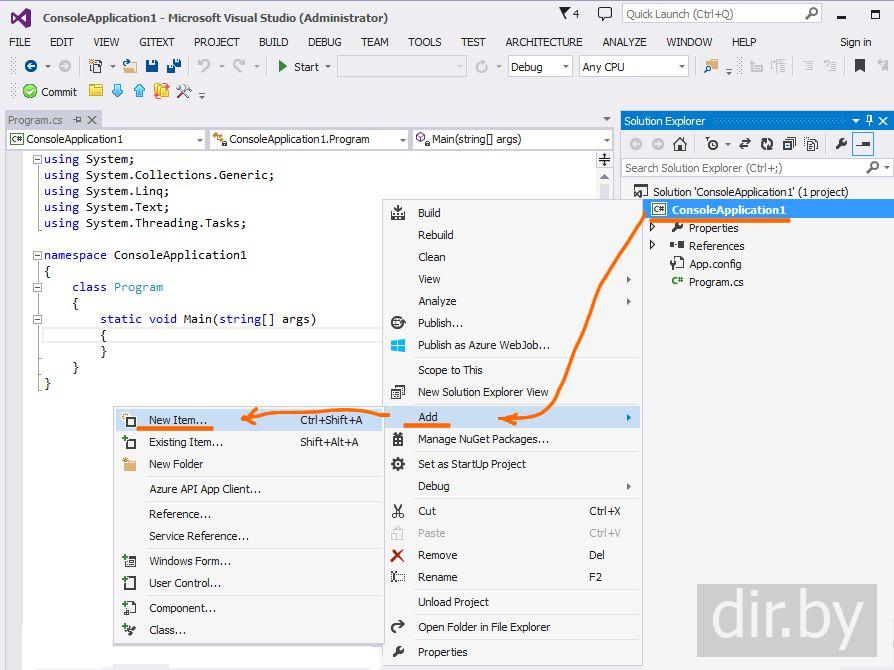Screen dimensions: 894x670
Task: Click the Collapse All icon in Solution Explorer
Action: [x=788, y=144]
